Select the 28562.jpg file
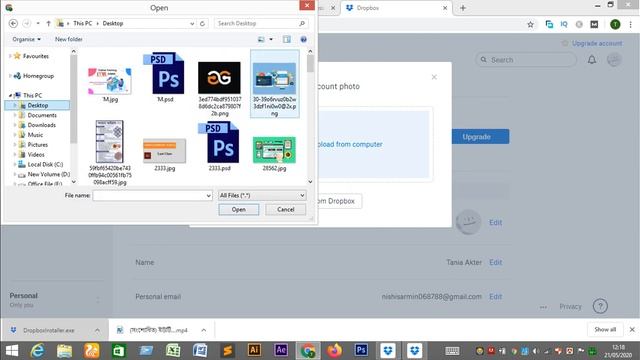The width and height of the screenshot is (640, 360). click(274, 153)
